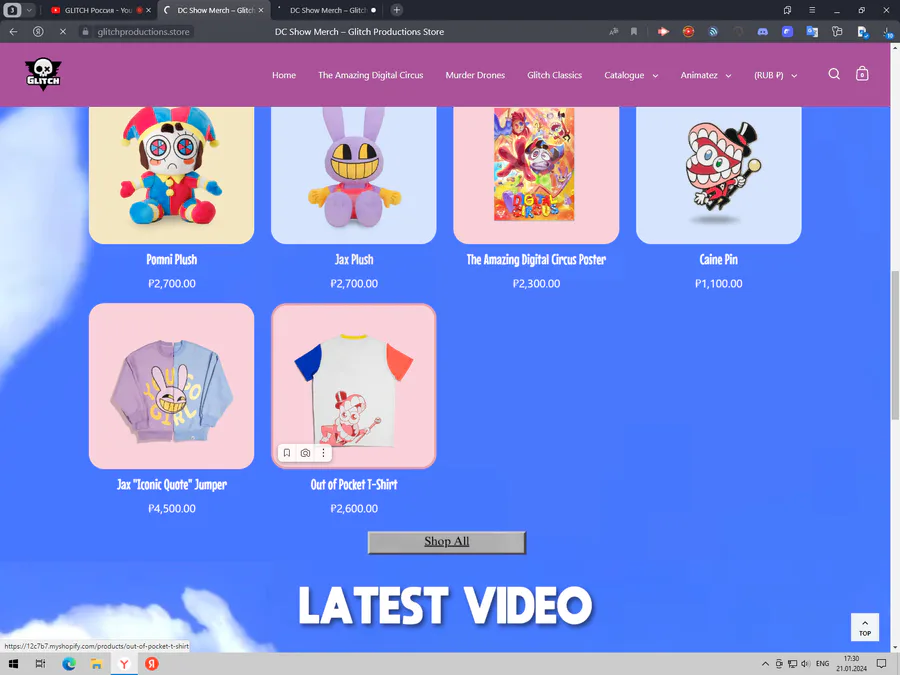Click the RSS feed extension icon
The image size is (900, 675).
[713, 32]
